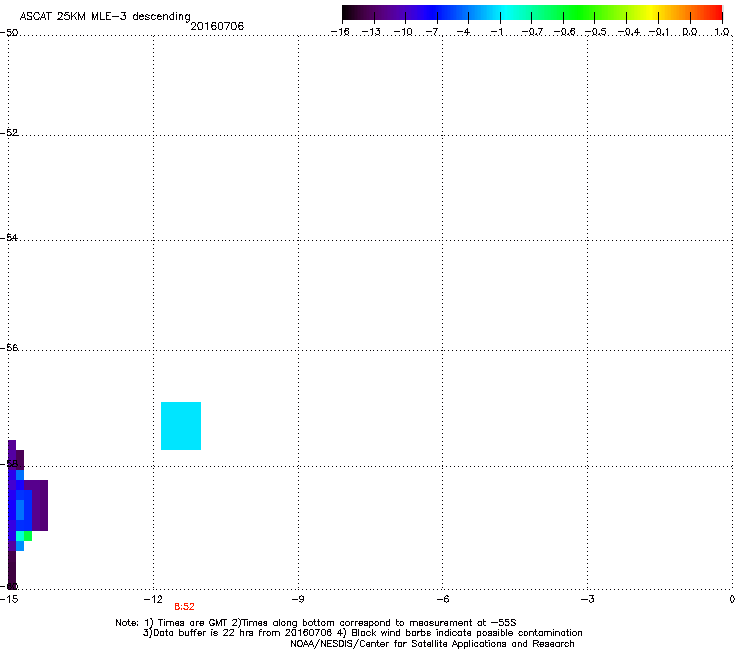Click the title 'ASCAT 25KM MLE-3 descending'
The width and height of the screenshot is (740, 650).
(x=105, y=17)
